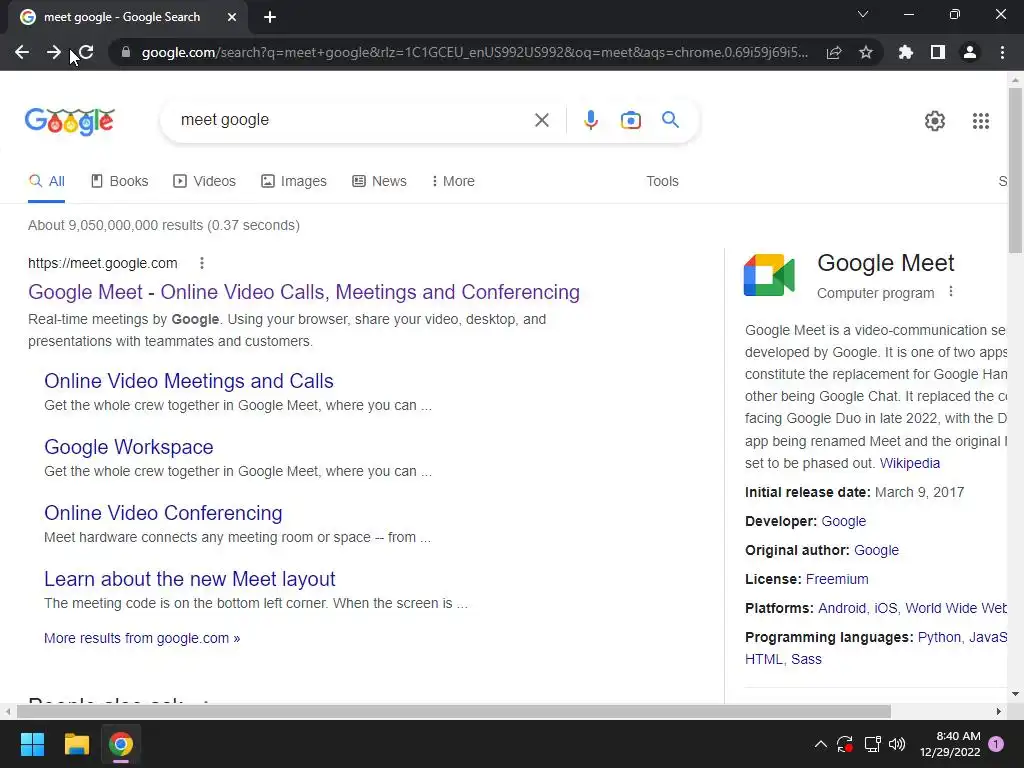Click the vertical scrollbar thumb
1024x768 pixels.
tap(1015, 170)
